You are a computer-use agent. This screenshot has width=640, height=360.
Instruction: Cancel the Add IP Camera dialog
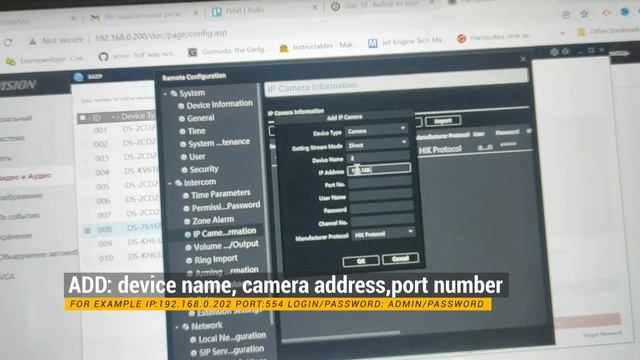pos(400,259)
